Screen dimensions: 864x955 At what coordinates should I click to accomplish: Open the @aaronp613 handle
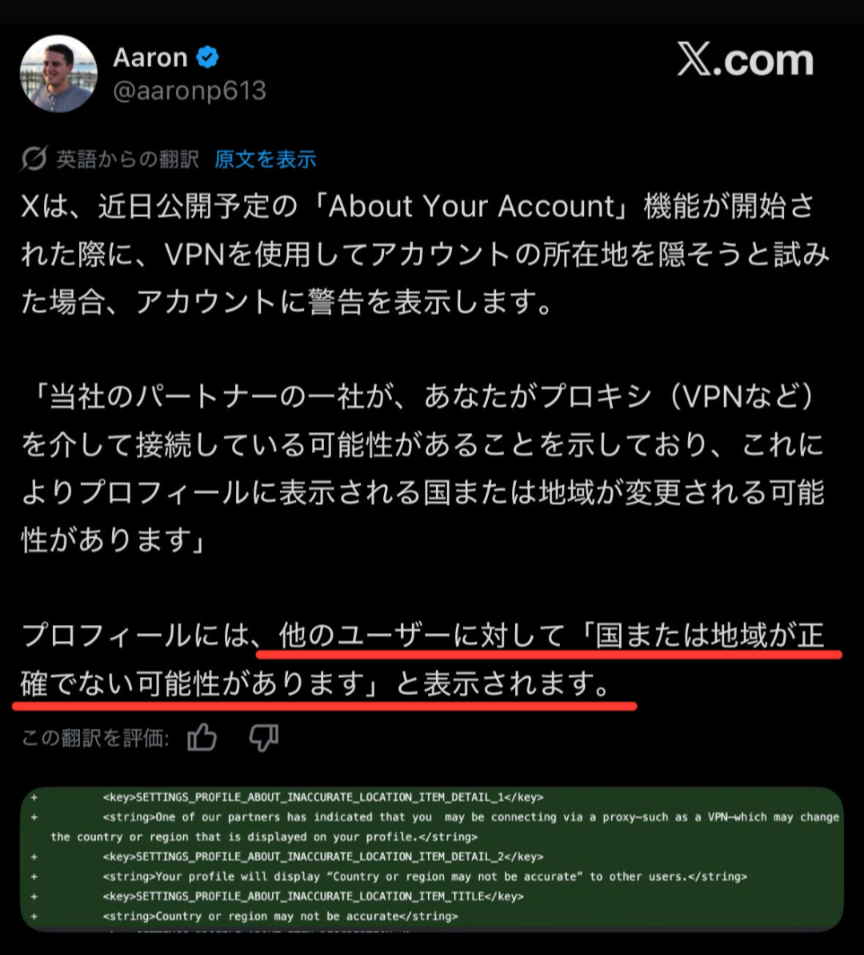tap(189, 91)
